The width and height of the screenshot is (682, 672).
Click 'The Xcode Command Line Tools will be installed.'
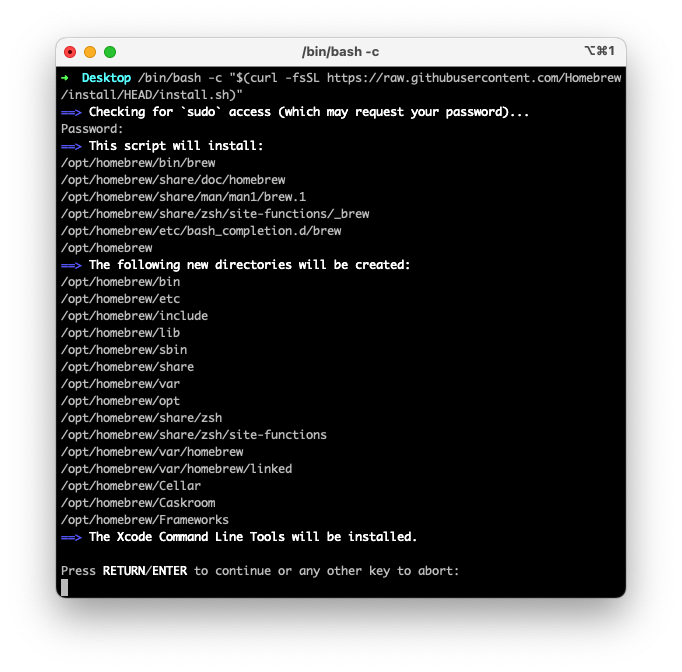(x=253, y=536)
